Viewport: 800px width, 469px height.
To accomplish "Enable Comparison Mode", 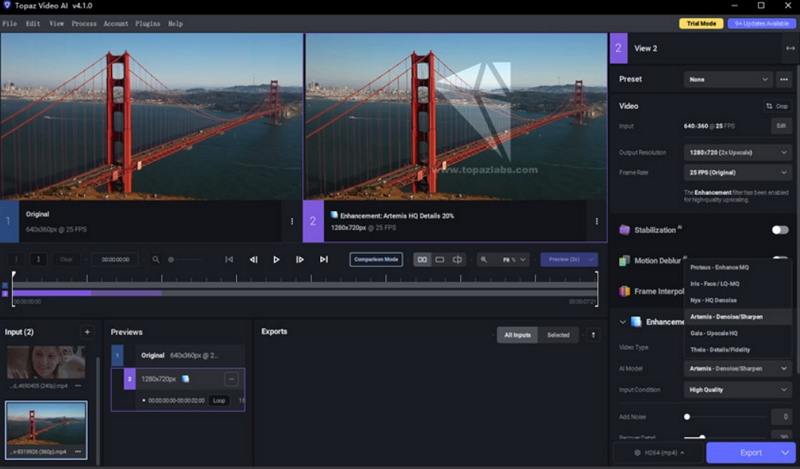I will point(376,259).
